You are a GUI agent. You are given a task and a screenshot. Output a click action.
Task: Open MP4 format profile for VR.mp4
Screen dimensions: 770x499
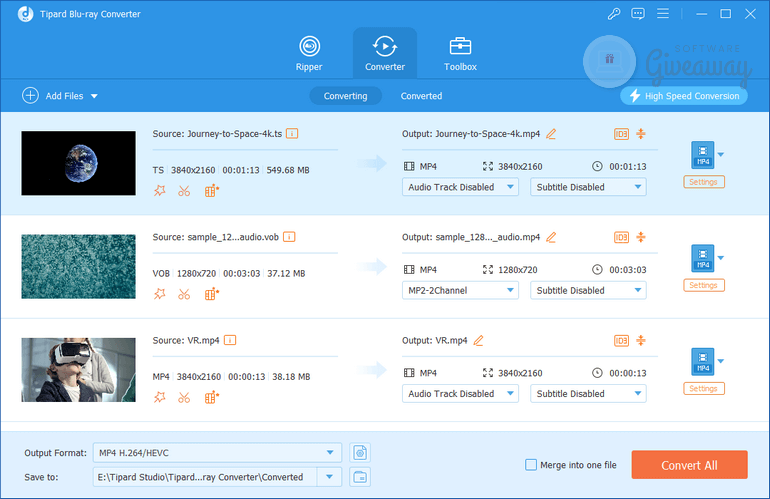703,361
